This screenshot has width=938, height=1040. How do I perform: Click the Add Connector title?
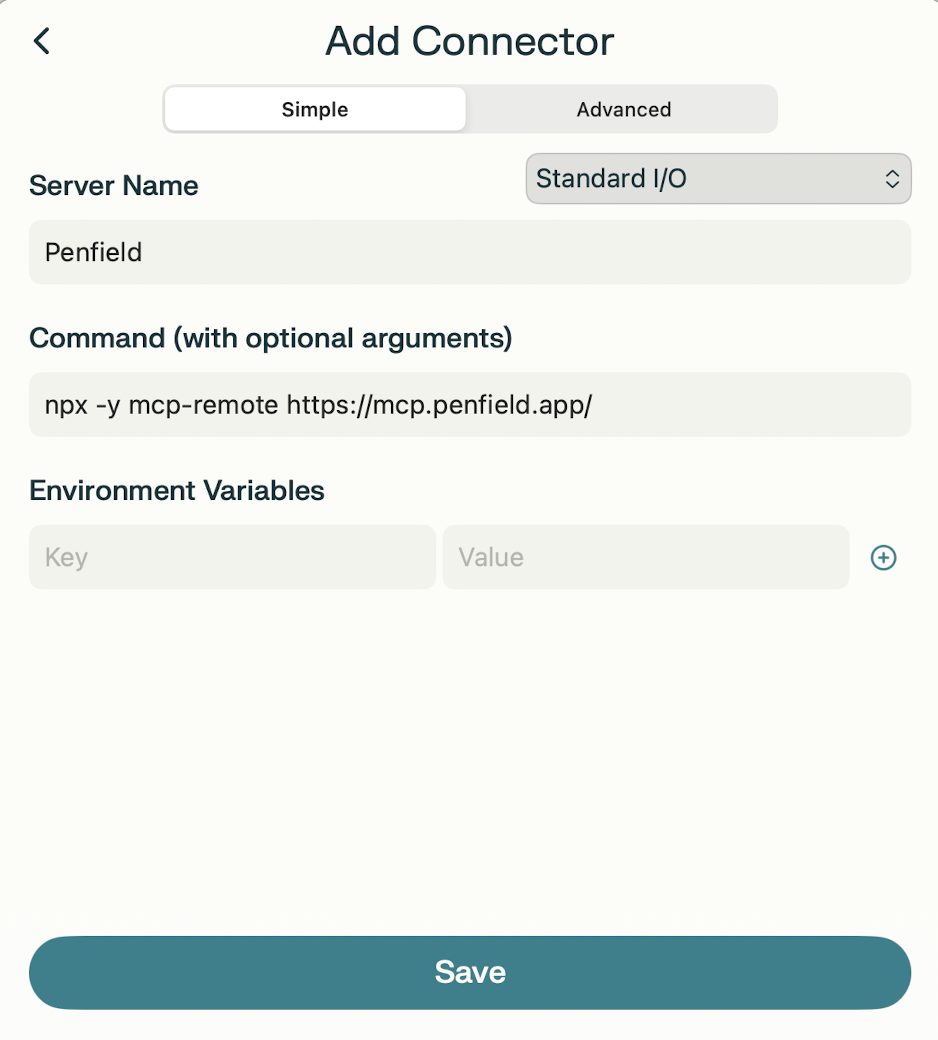(x=470, y=41)
